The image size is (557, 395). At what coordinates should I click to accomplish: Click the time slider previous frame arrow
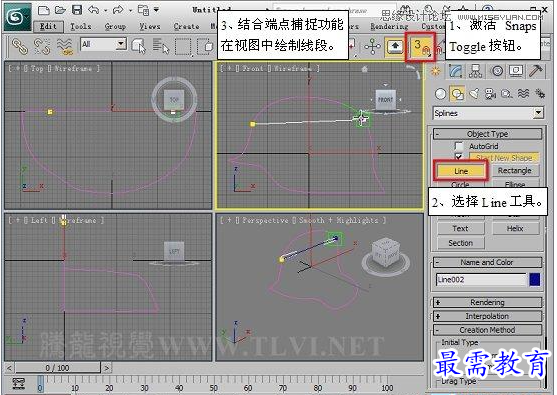(9, 368)
